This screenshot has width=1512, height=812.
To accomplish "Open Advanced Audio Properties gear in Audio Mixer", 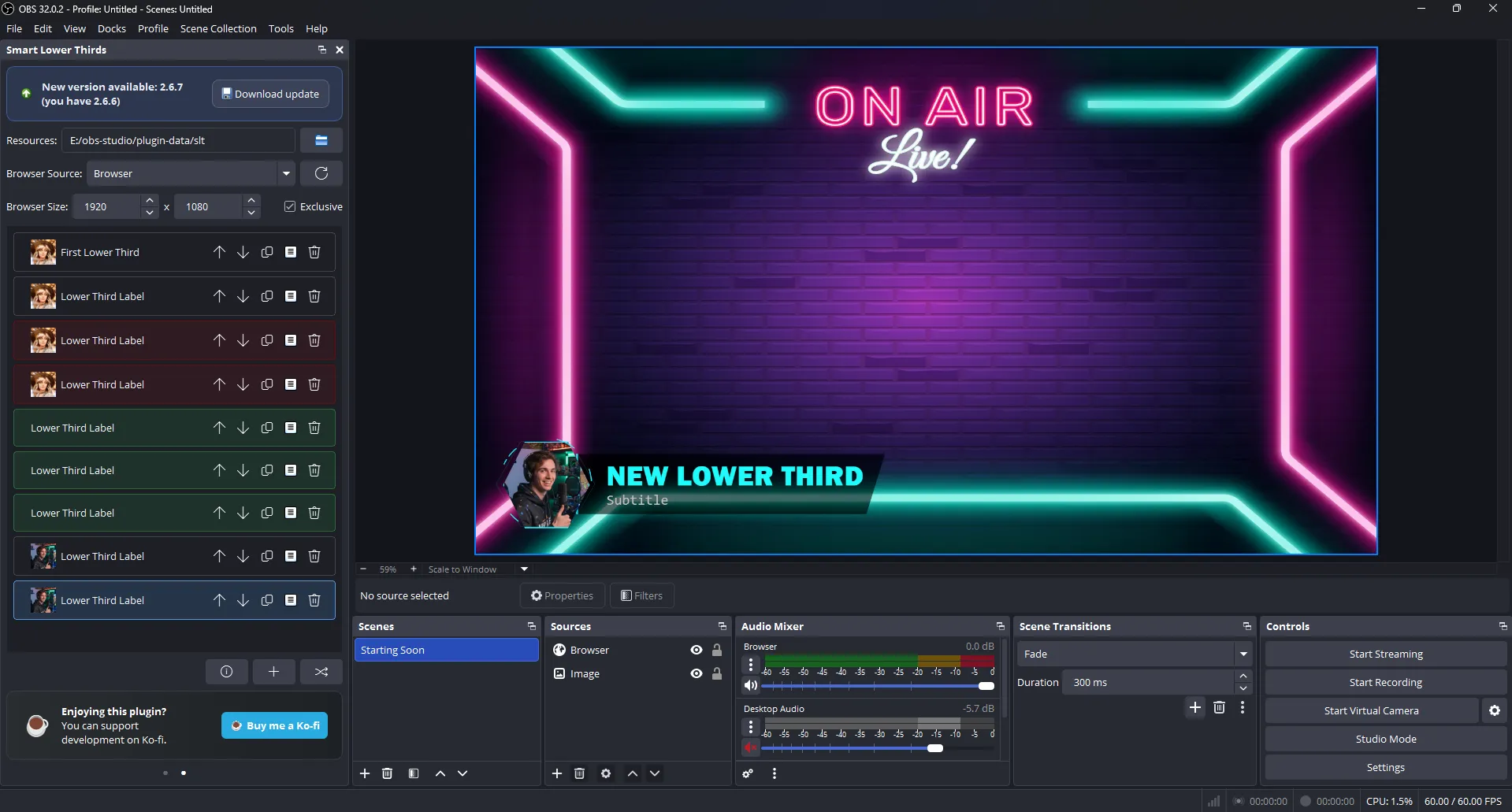I will 748,773.
